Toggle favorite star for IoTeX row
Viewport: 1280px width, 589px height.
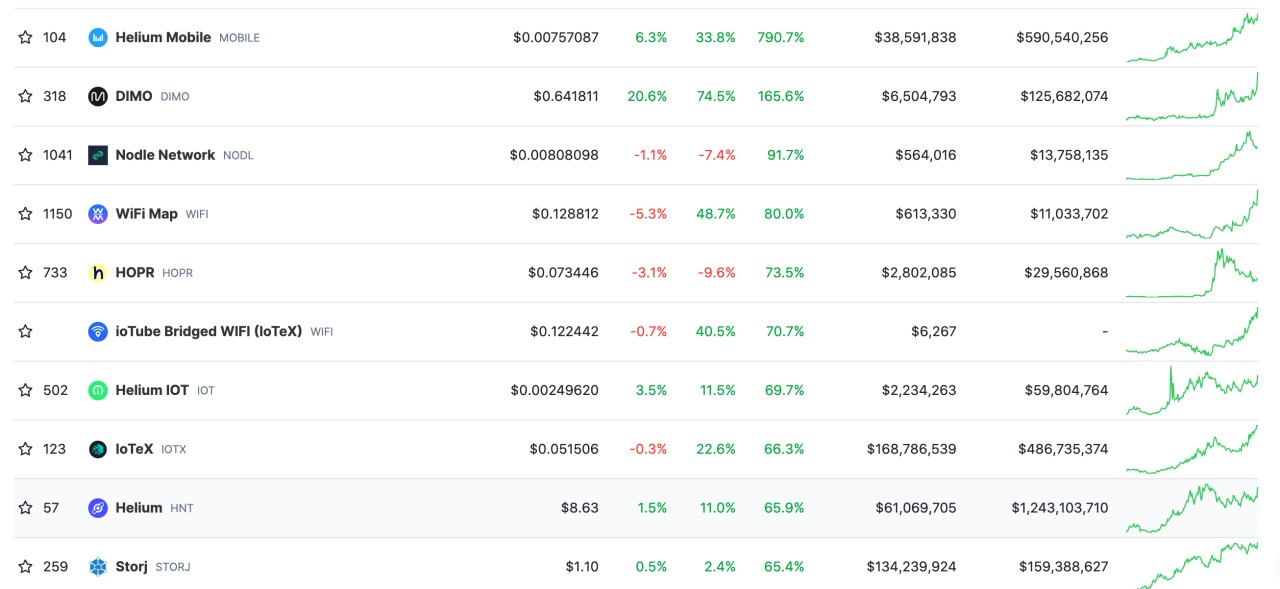pos(25,449)
